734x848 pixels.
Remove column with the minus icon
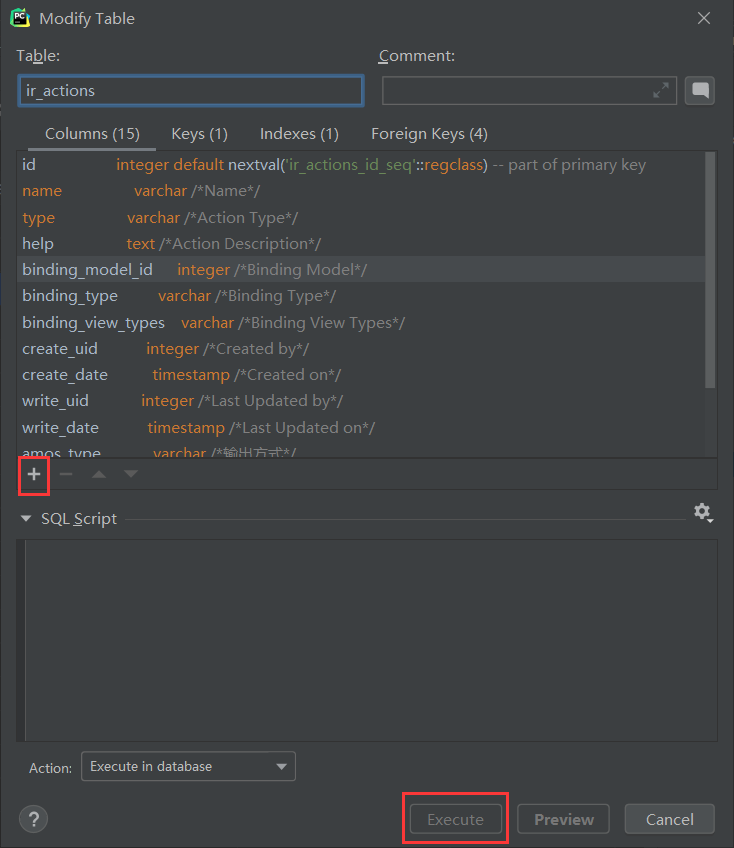point(66,474)
